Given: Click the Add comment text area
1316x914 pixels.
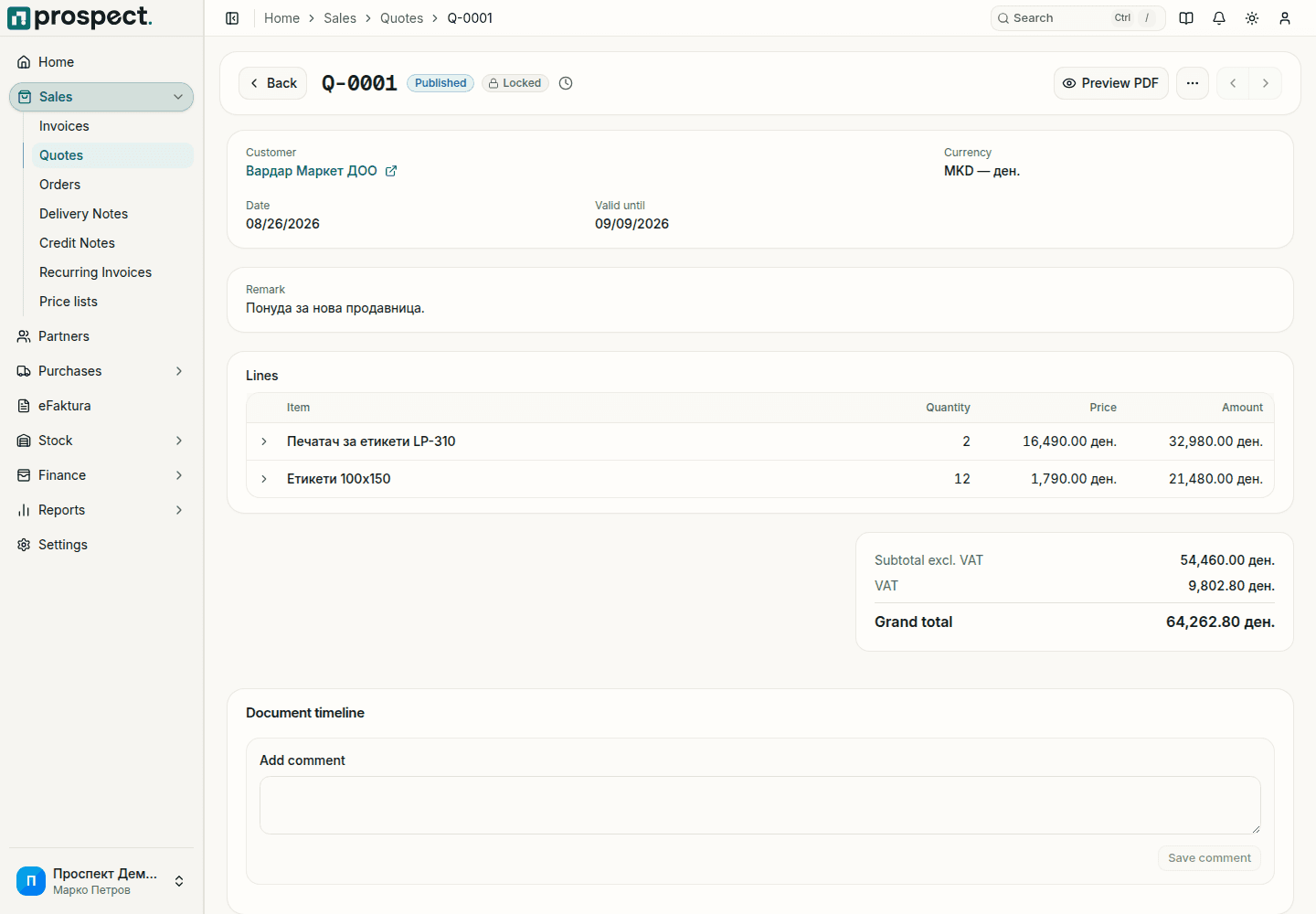Looking at the screenshot, I should 760,805.
